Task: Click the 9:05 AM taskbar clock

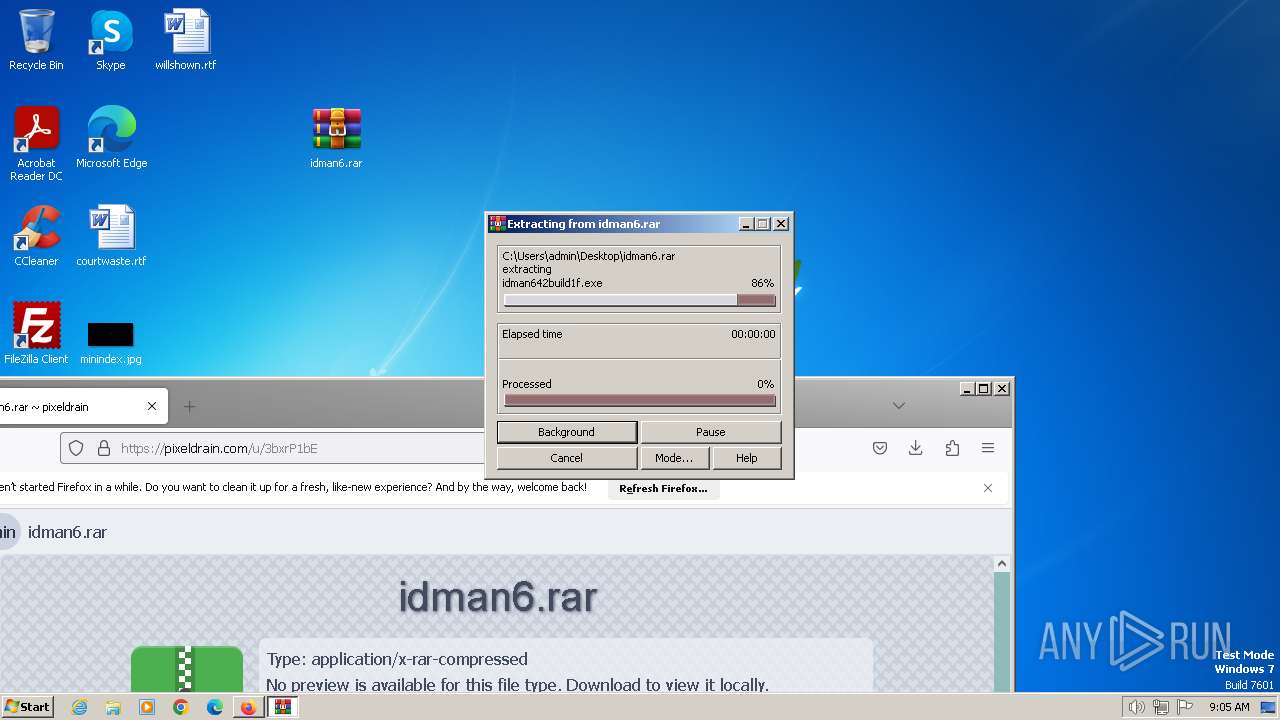Action: 1229,707
